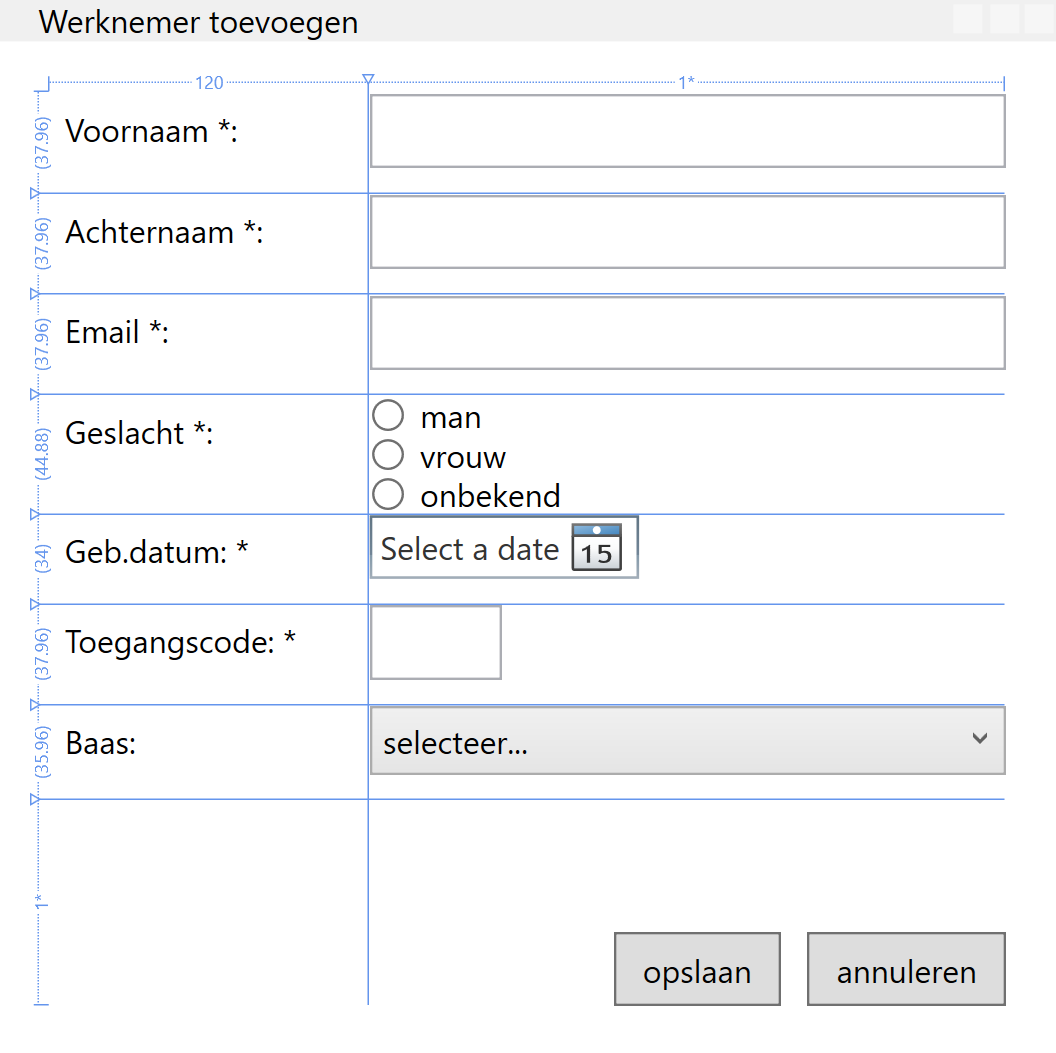Select the "Baas:" label
The image size is (1056, 1053).
[101, 744]
